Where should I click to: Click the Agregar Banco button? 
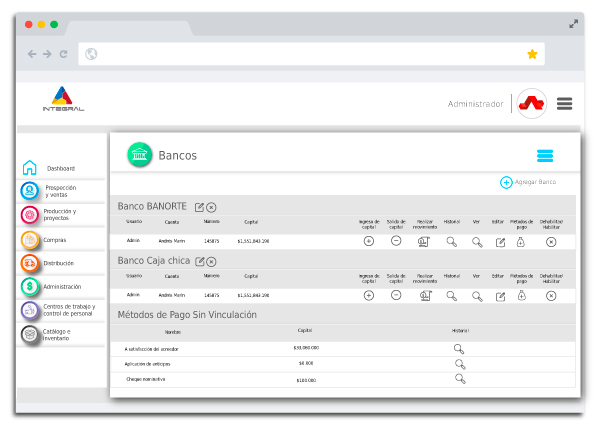point(528,182)
